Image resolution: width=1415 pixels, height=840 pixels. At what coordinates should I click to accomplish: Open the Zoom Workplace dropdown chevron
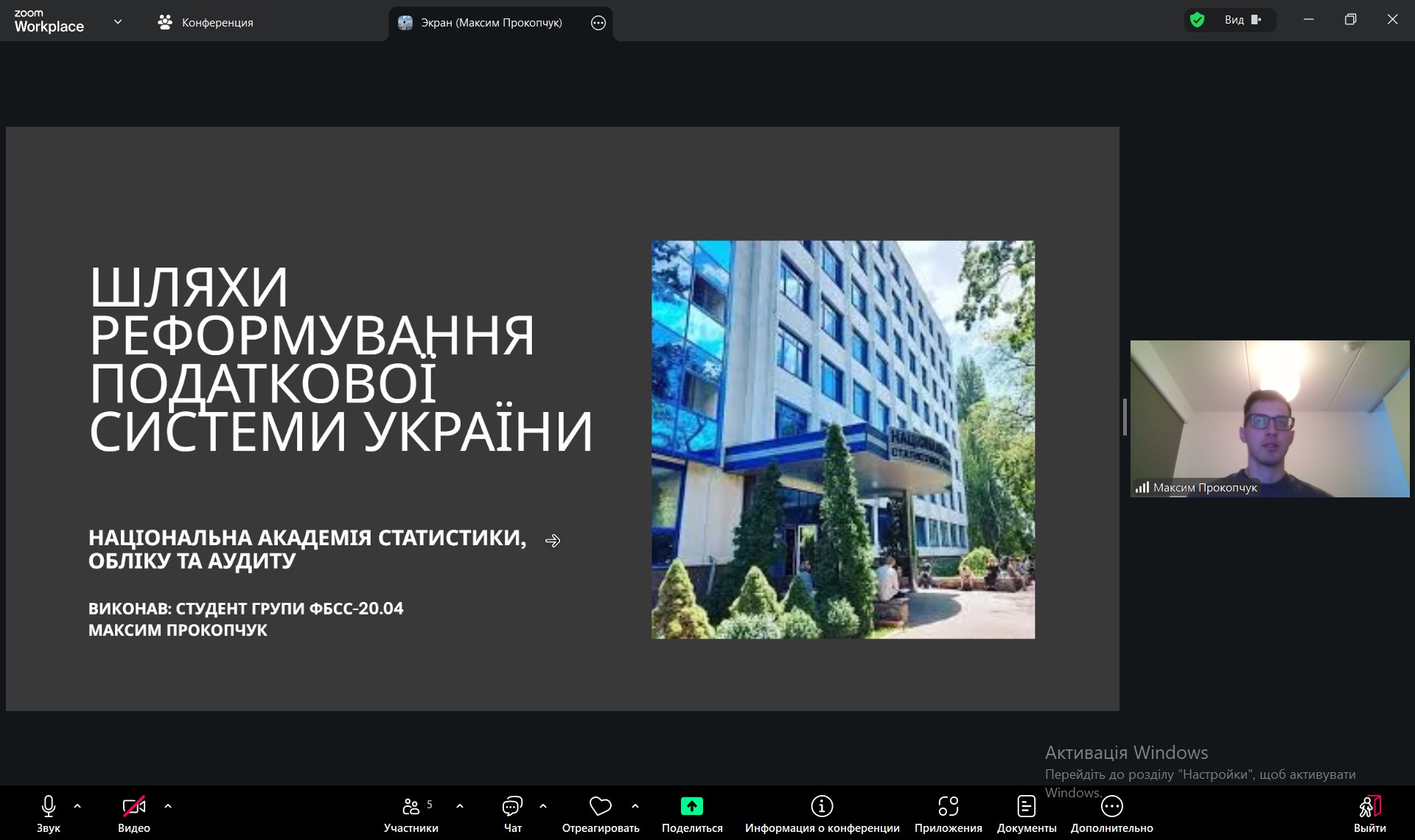(118, 22)
